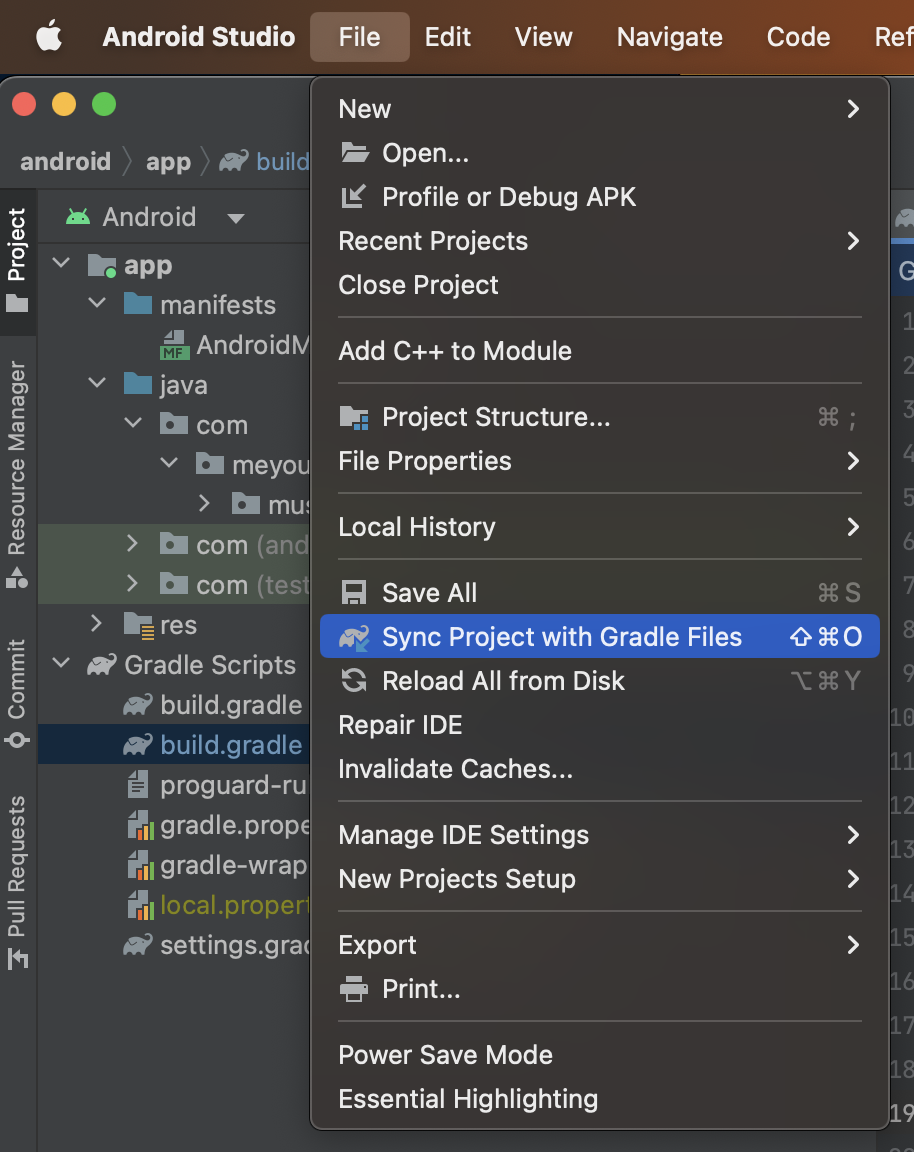
Task: Select Profile or Debug APK
Action: tap(509, 197)
